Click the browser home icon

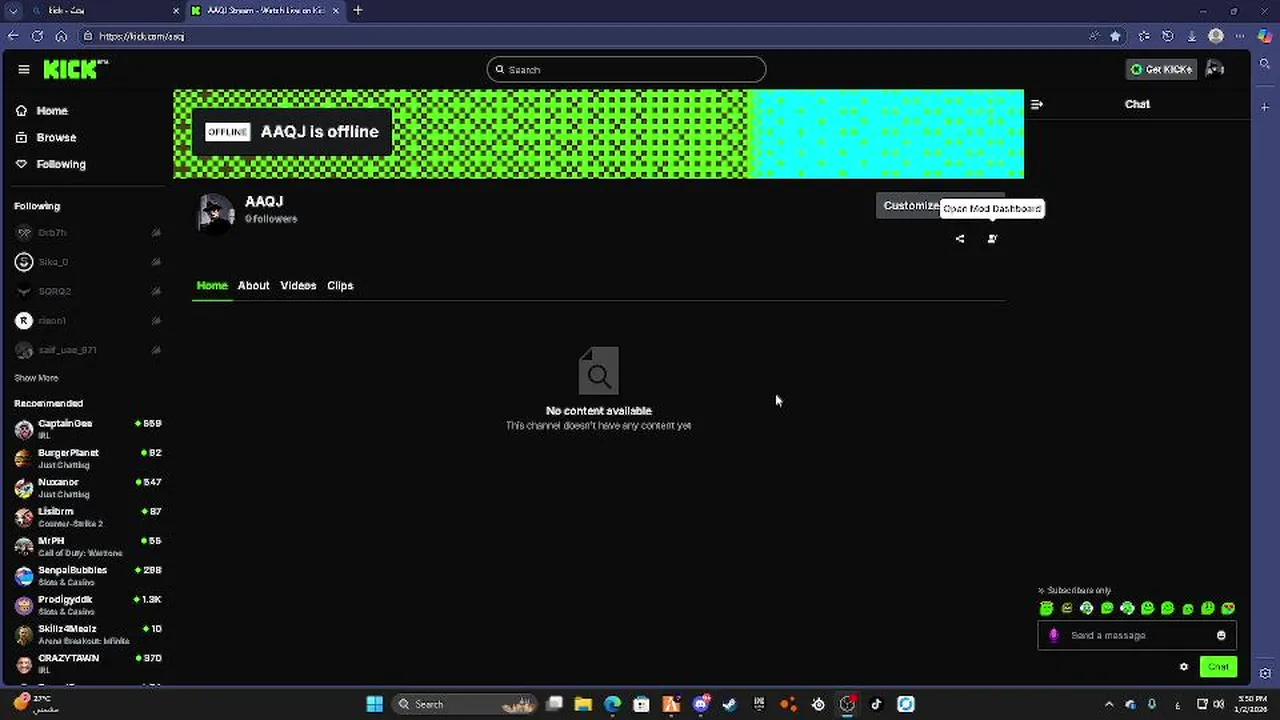click(x=61, y=36)
